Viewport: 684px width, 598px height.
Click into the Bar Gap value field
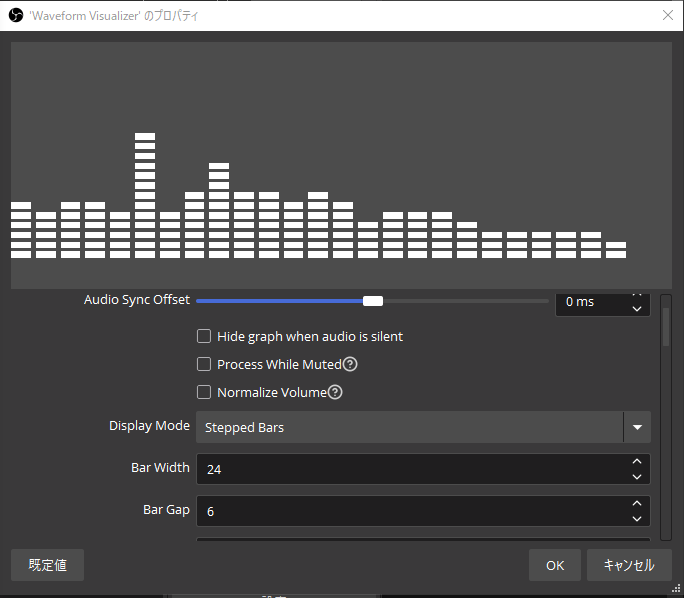coord(410,511)
